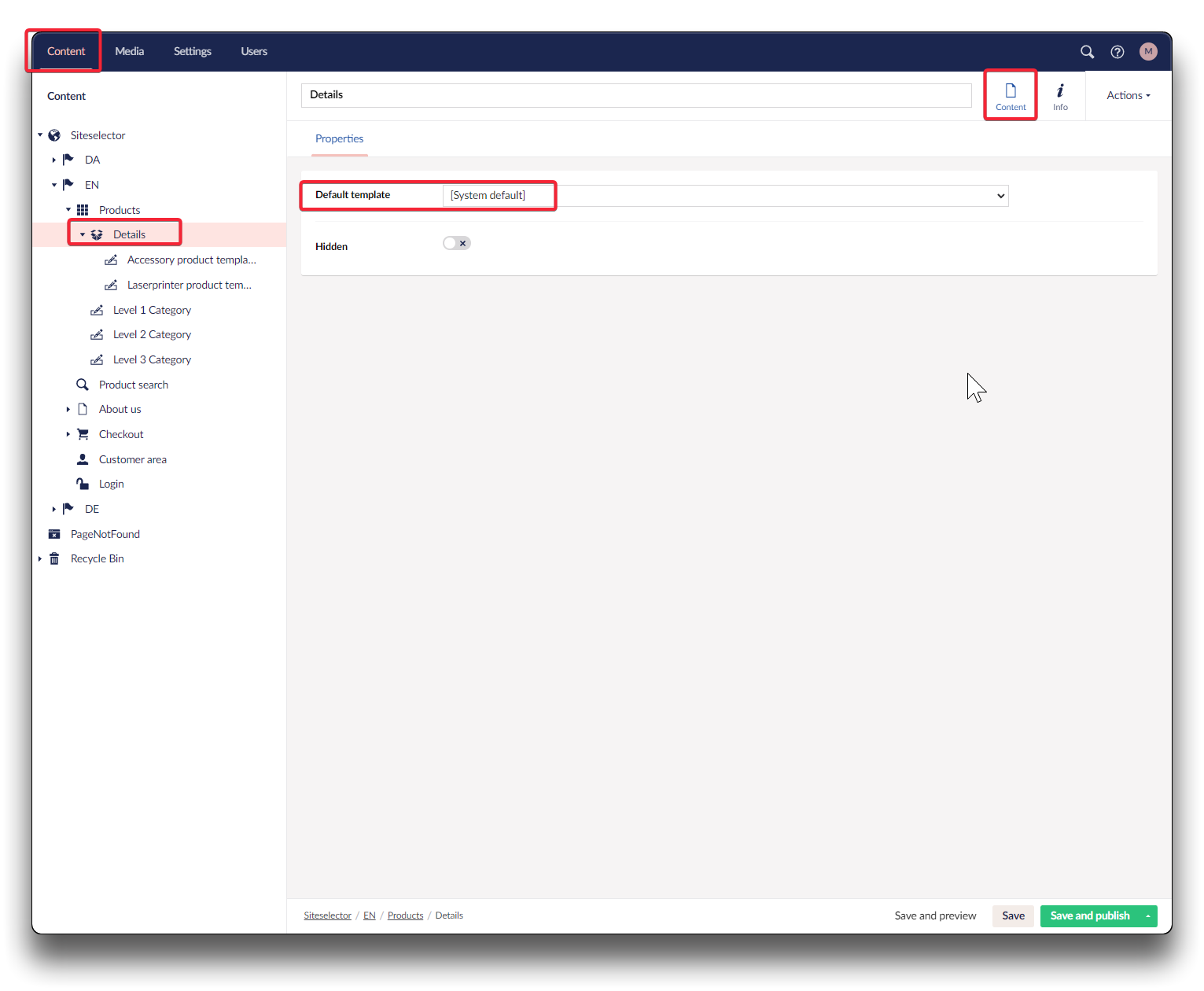Click the About us document icon
1204x991 pixels.
click(83, 409)
